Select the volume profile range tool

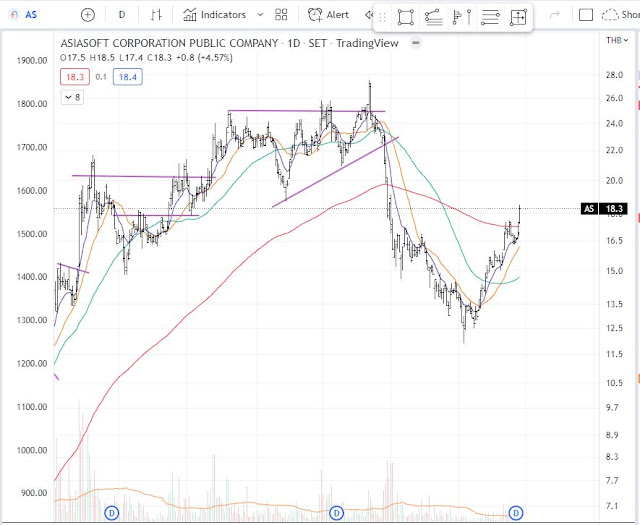pyautogui.click(x=462, y=17)
